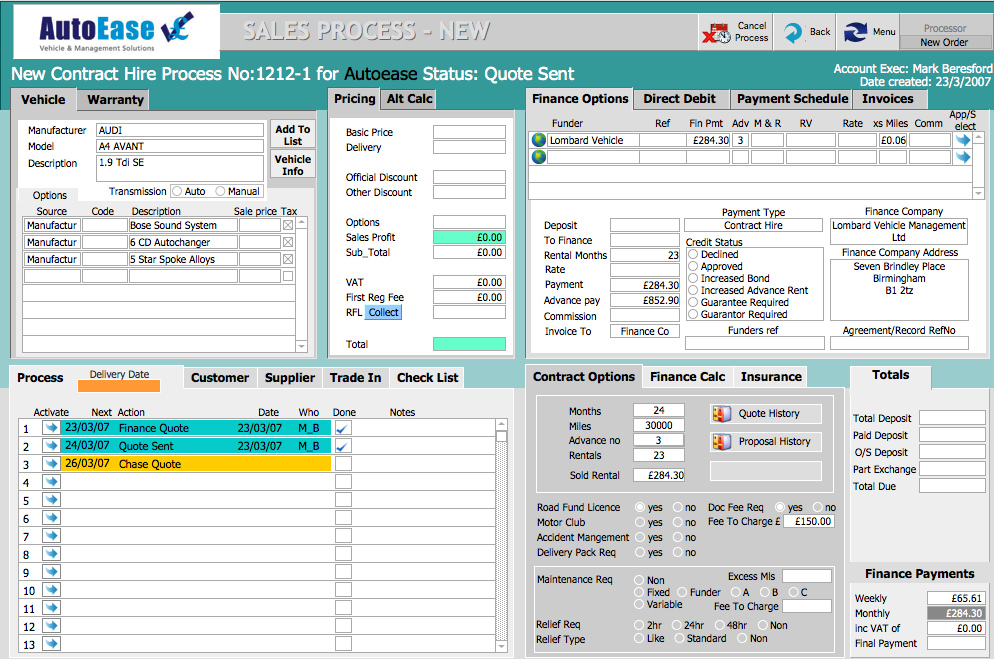Click activate arrow on process row 5
The width and height of the screenshot is (994, 659).
[x=51, y=499]
